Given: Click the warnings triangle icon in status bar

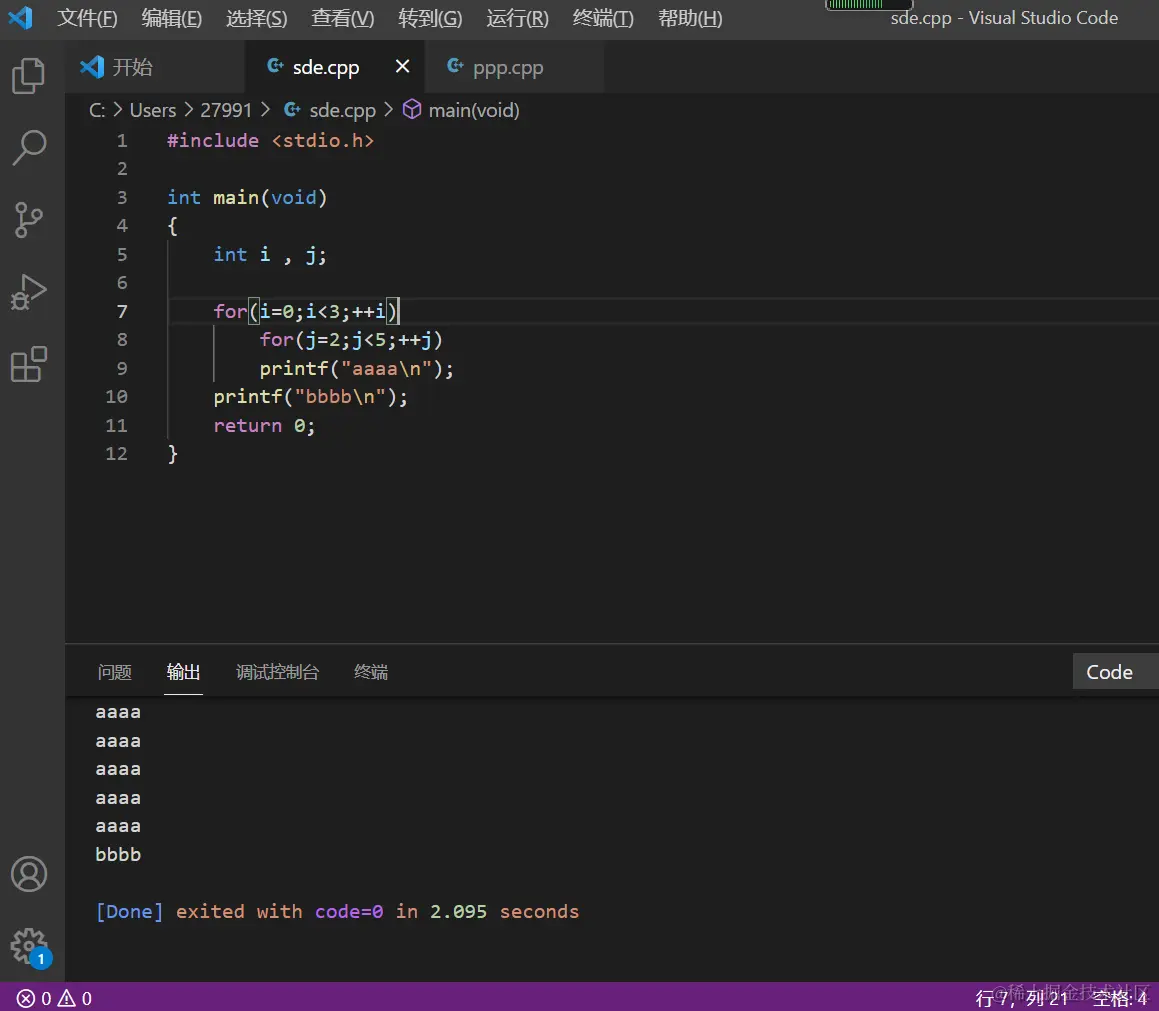Looking at the screenshot, I should coord(67,998).
